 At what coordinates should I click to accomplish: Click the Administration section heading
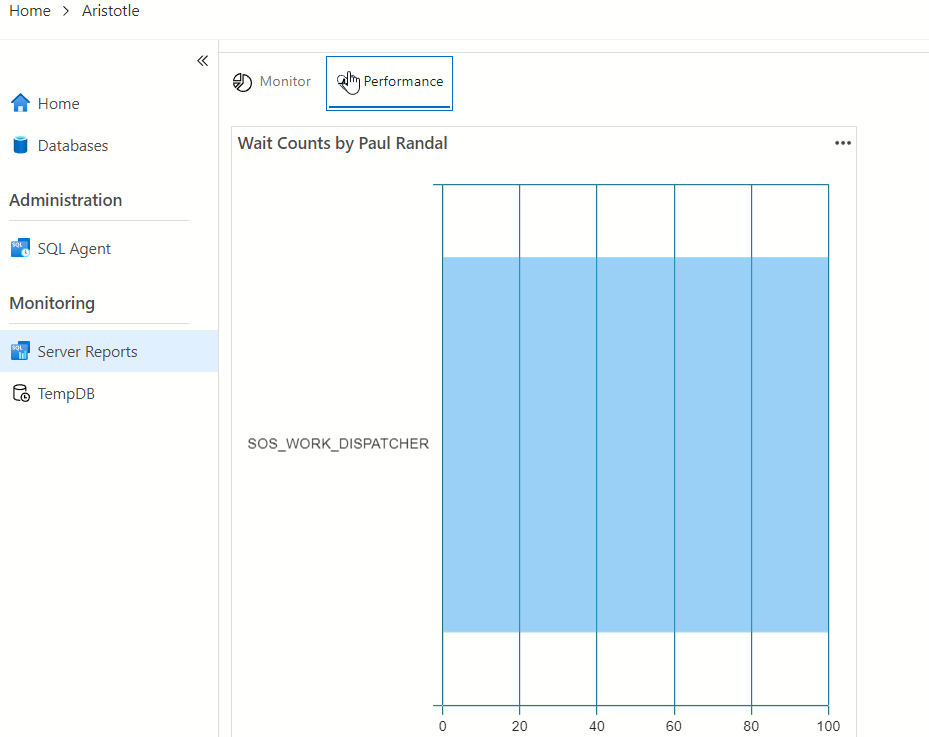tap(66, 200)
